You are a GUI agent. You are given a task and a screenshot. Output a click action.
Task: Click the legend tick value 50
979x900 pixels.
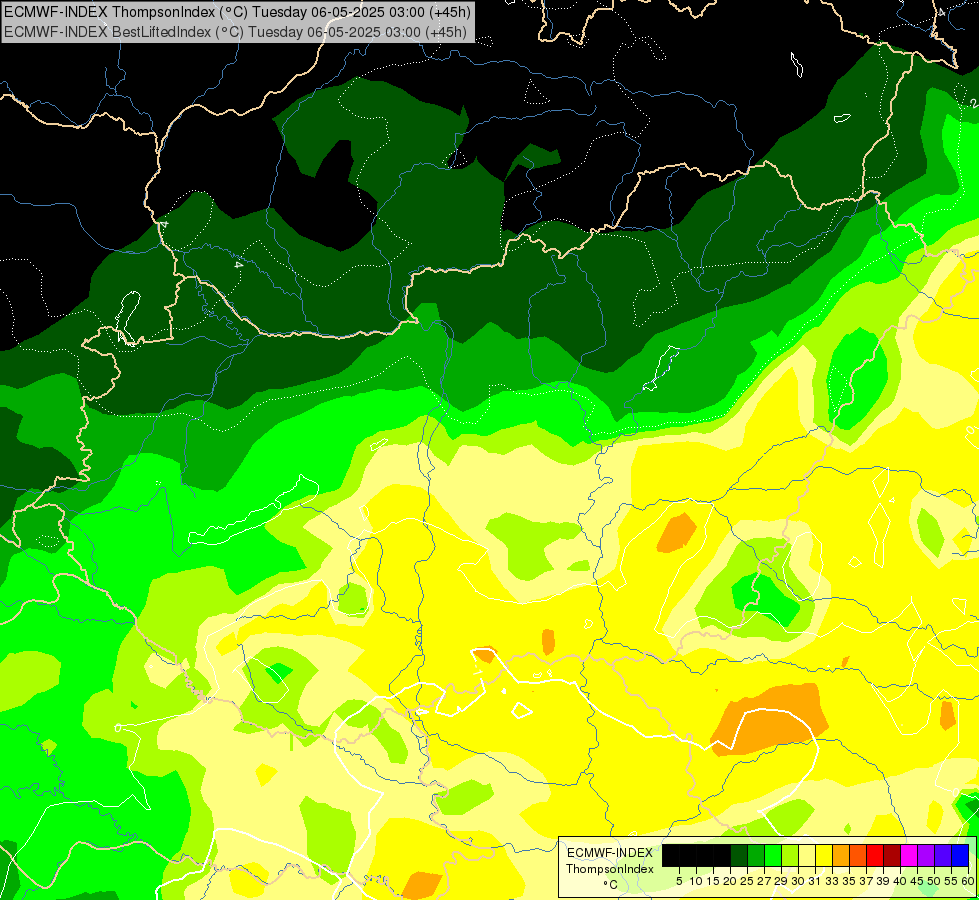point(934,881)
